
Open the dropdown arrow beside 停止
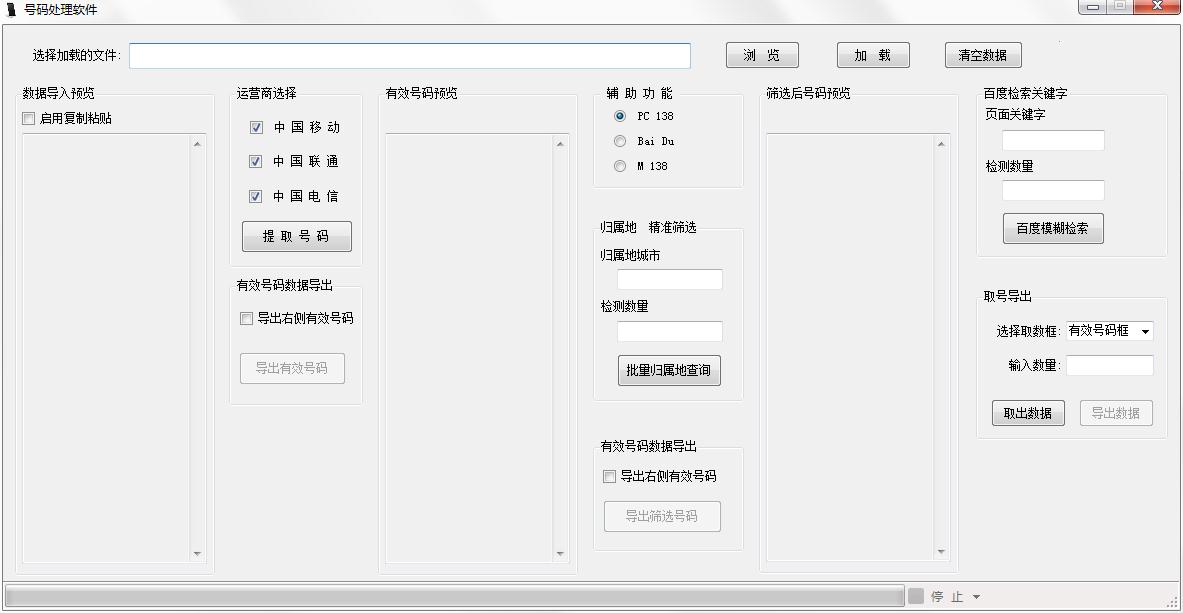pos(977,597)
